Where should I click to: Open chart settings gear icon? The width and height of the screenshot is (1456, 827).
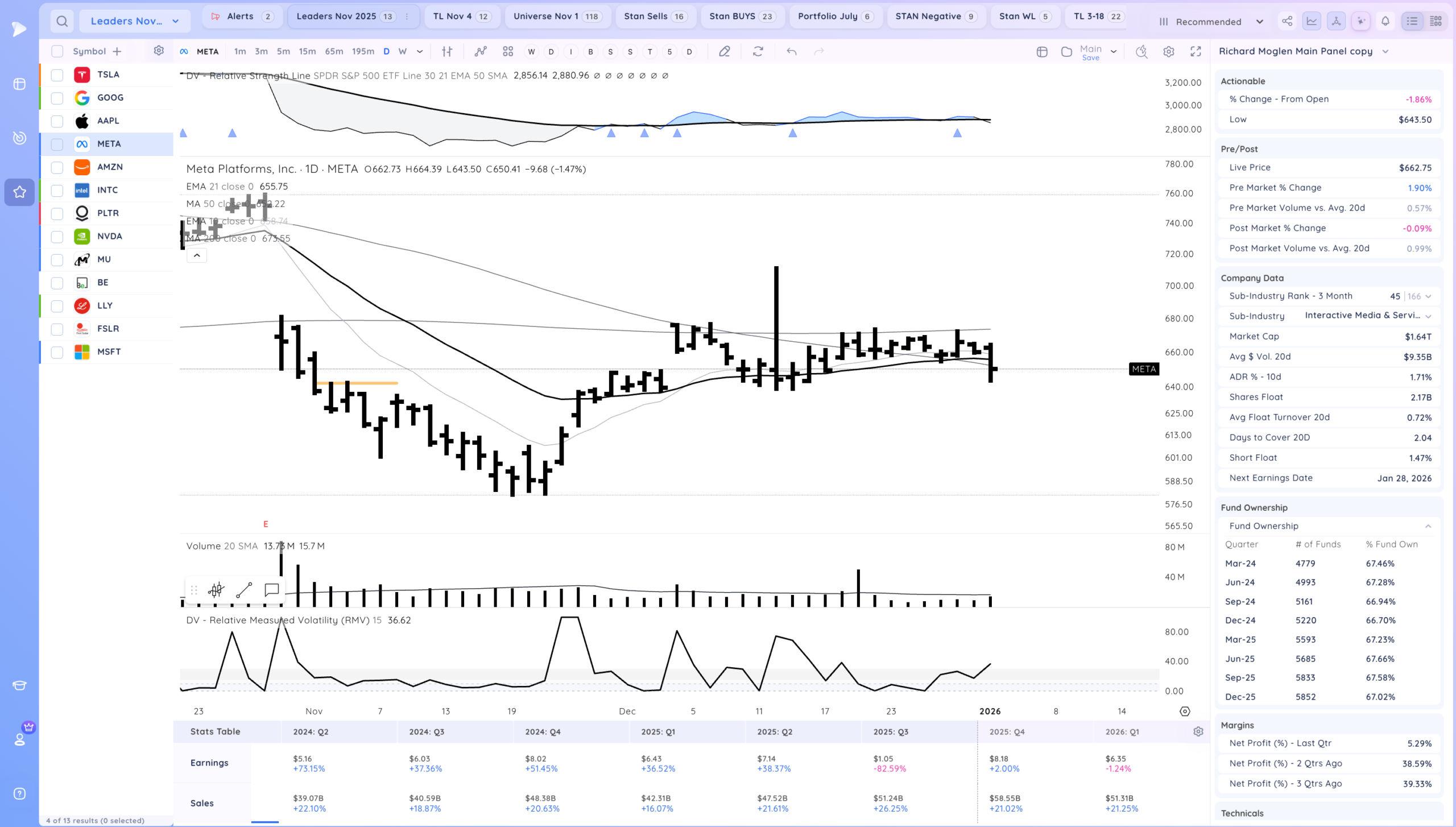pyautogui.click(x=1168, y=52)
